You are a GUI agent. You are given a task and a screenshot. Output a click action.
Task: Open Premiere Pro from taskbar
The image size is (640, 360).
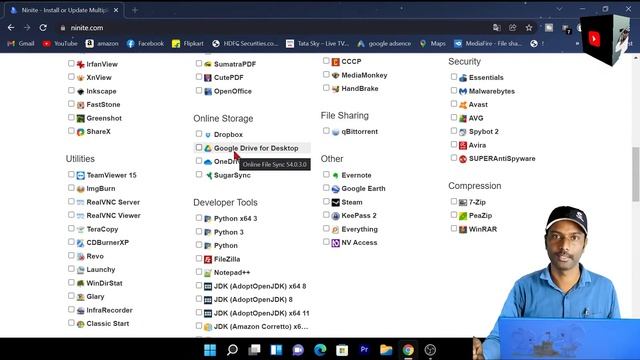click(x=364, y=350)
